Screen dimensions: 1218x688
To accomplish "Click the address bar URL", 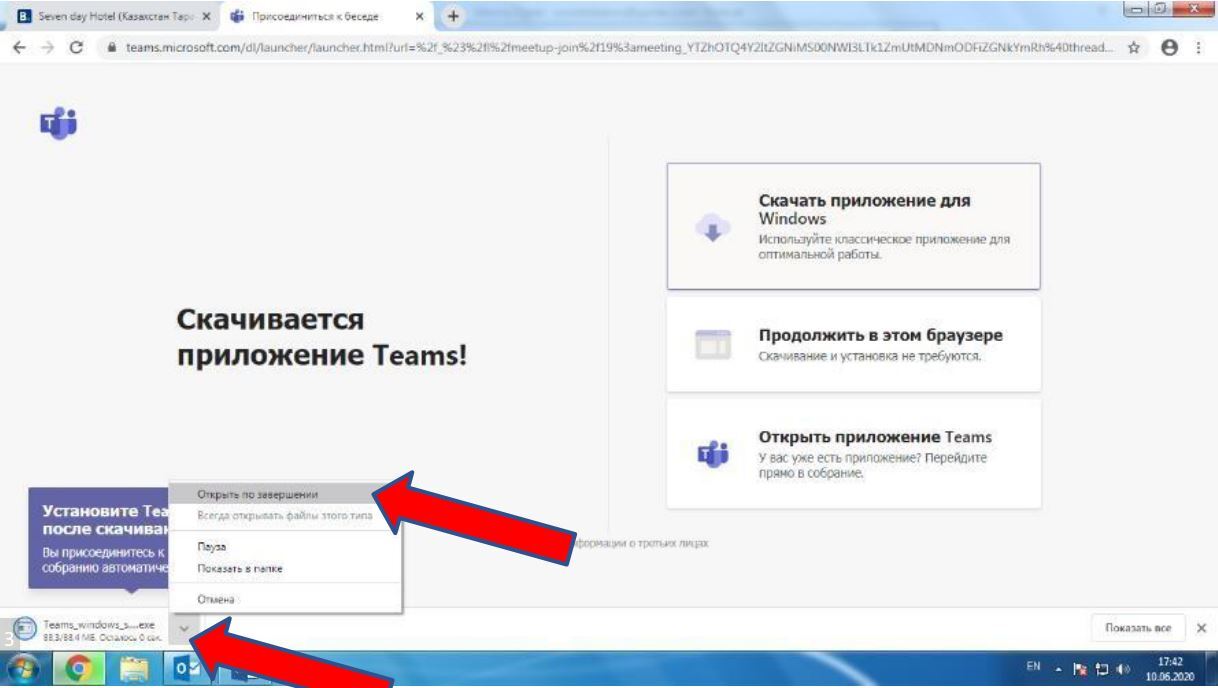I will (x=618, y=47).
